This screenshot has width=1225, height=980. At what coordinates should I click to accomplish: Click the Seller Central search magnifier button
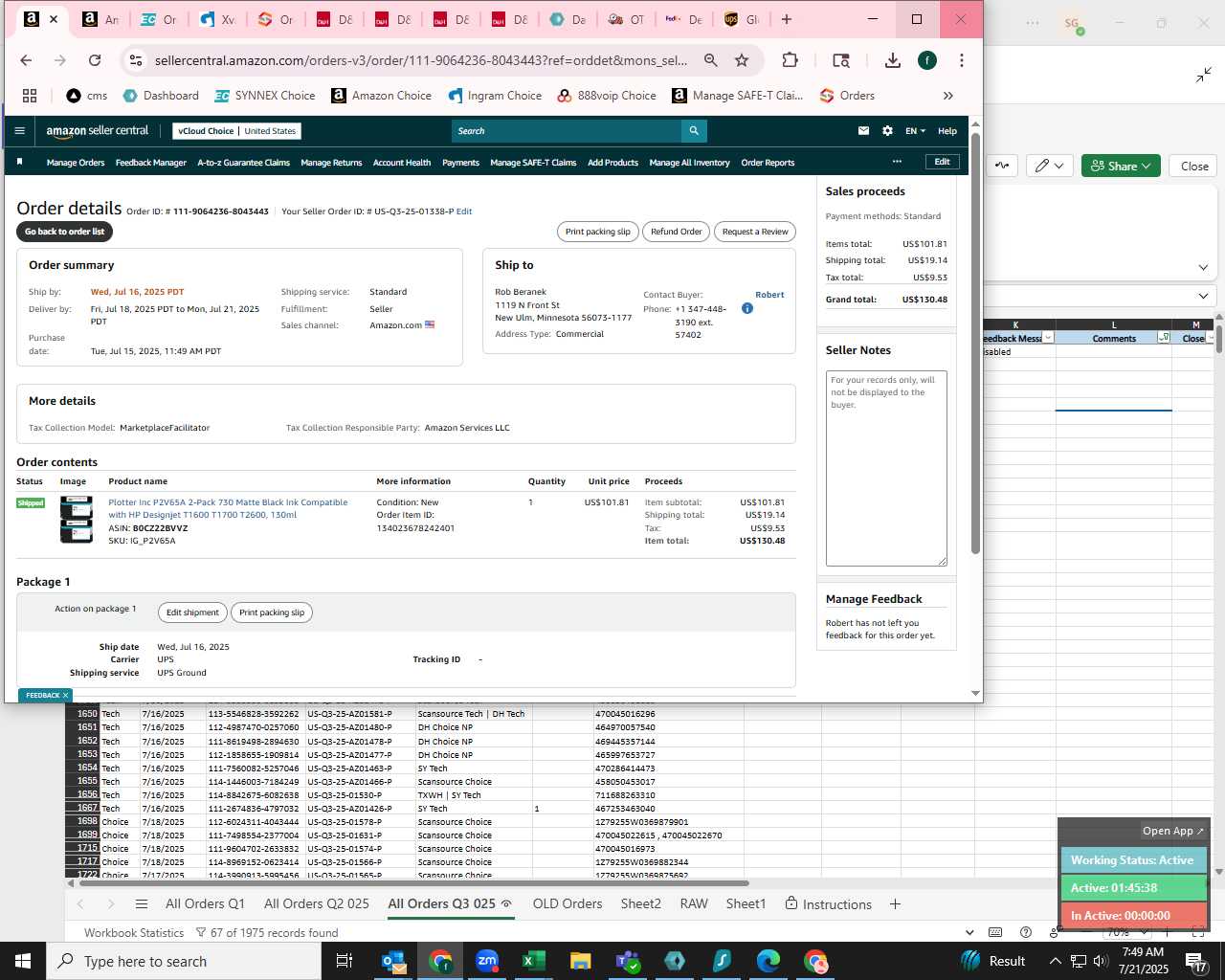(x=694, y=131)
